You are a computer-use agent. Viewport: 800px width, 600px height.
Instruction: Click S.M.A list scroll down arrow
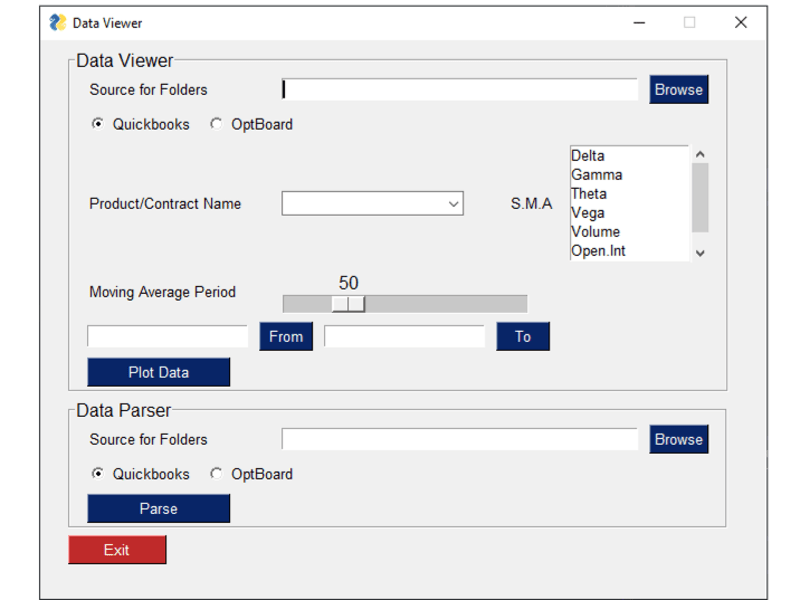click(700, 253)
